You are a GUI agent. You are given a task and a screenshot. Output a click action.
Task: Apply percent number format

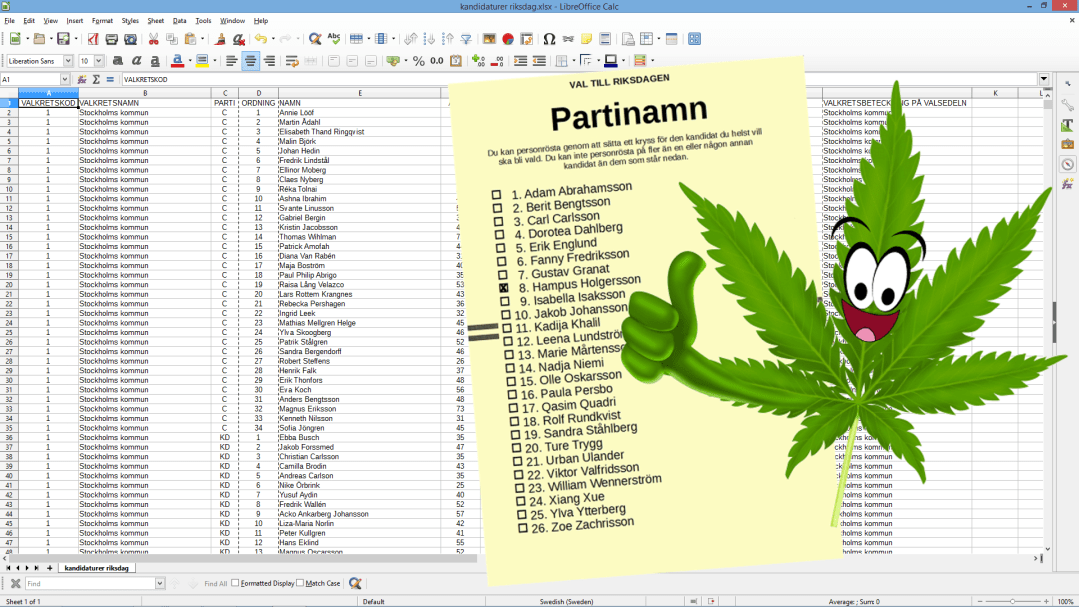[419, 61]
